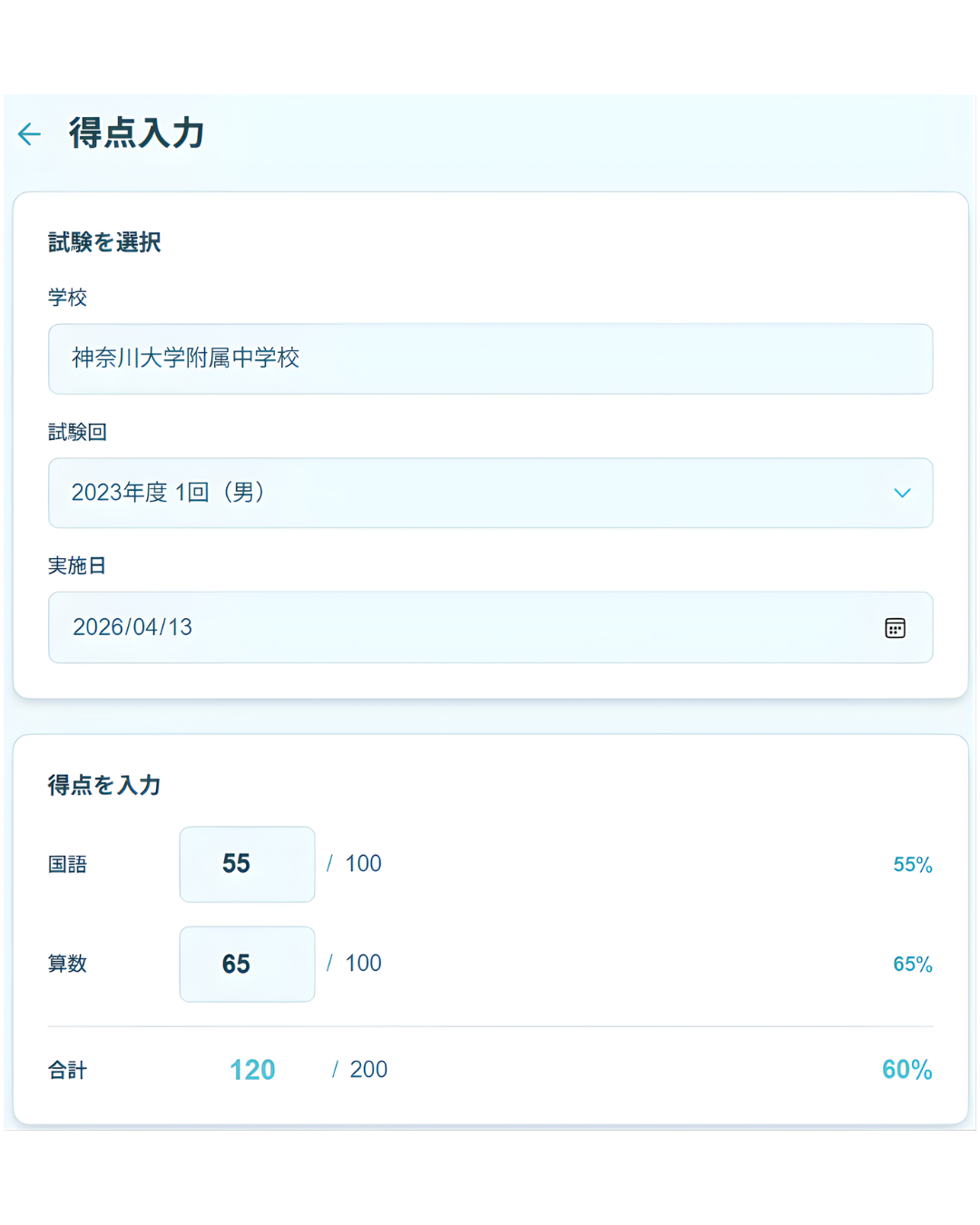Click the 得点入力 page title
Image resolution: width=980 pixels, height=1225 pixels.
pos(134,132)
